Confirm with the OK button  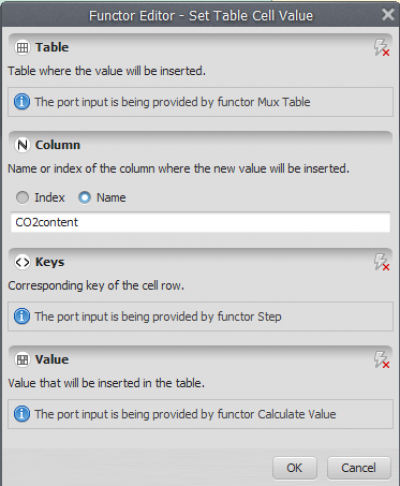click(x=294, y=468)
